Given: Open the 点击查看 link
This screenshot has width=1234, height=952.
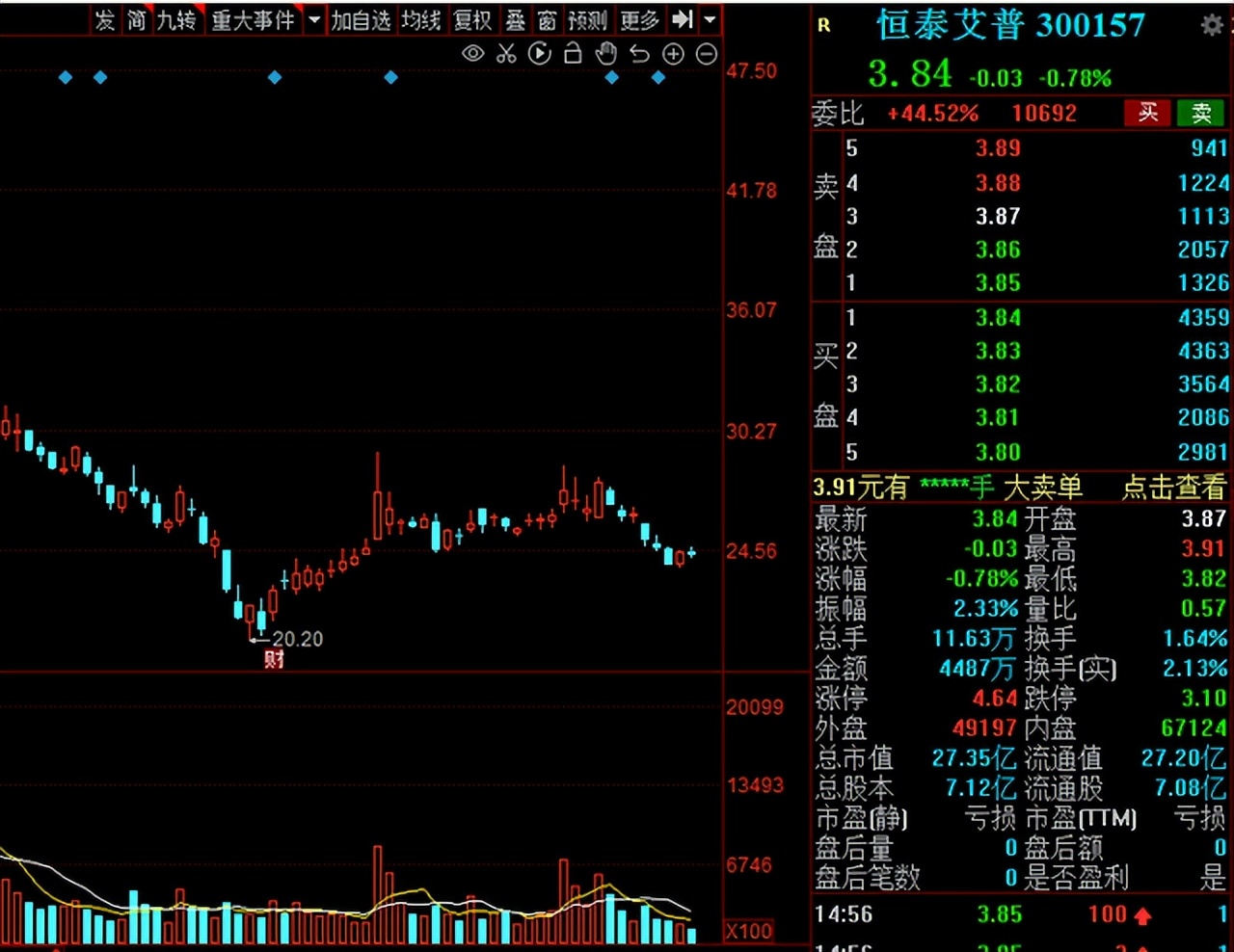Looking at the screenshot, I should coord(1173,488).
